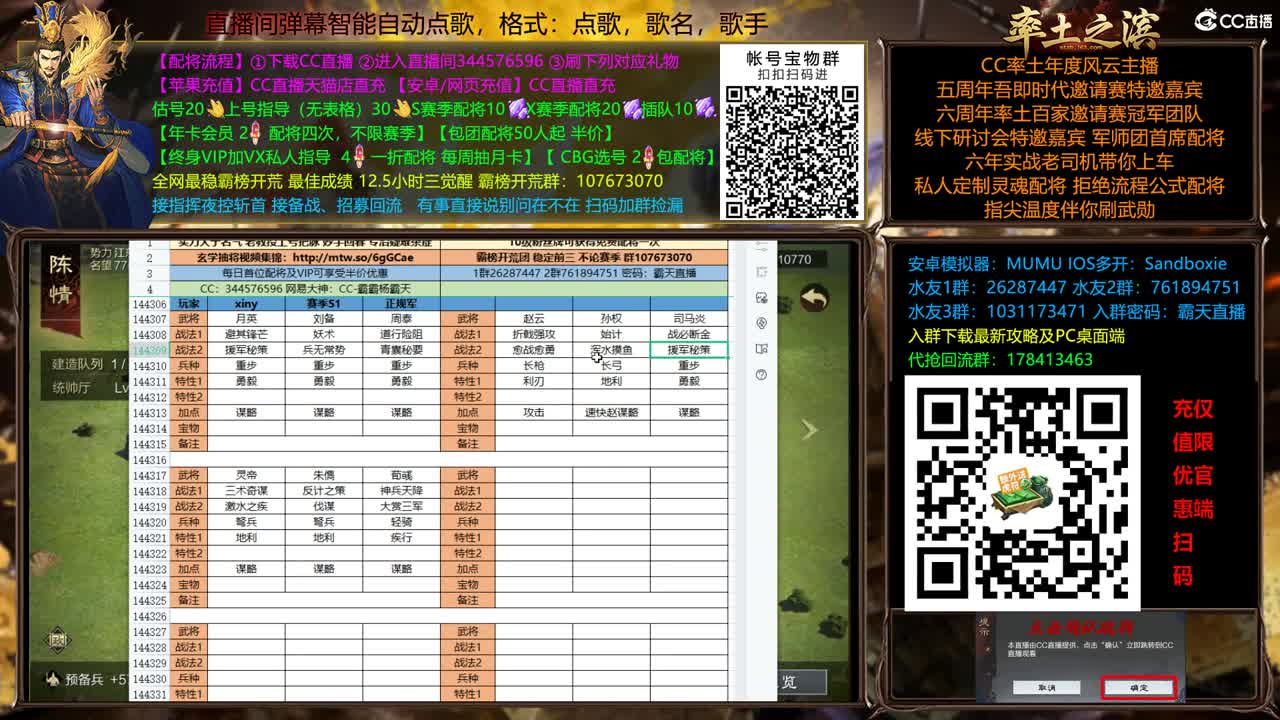Click the 刘备 cell

324,319
